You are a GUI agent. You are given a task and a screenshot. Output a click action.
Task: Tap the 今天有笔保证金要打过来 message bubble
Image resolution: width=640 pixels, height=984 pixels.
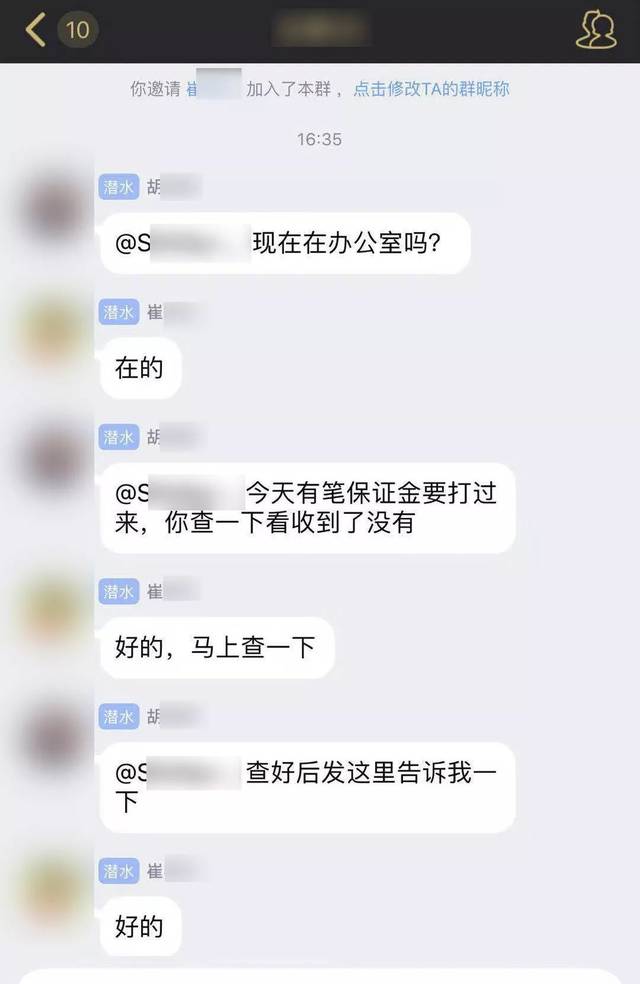[308, 508]
